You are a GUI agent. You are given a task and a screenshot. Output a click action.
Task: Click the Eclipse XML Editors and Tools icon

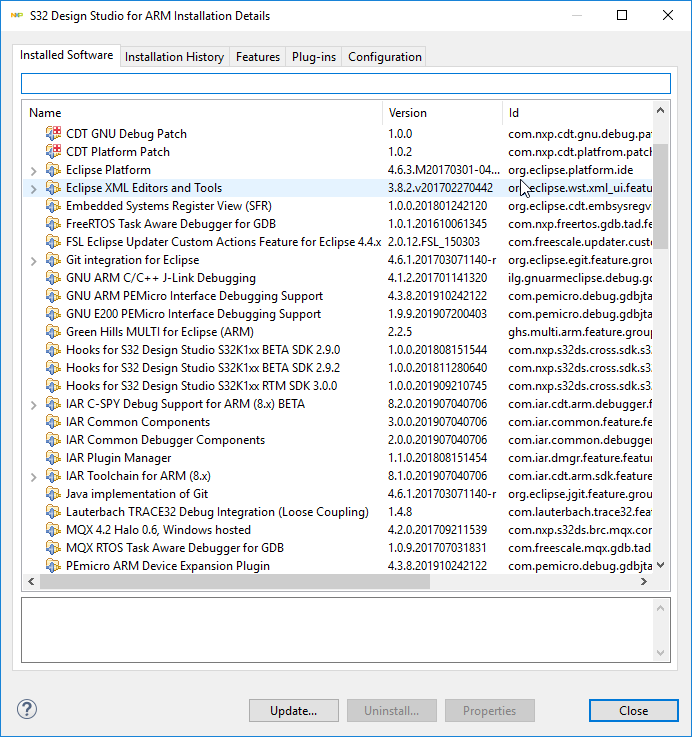53,188
